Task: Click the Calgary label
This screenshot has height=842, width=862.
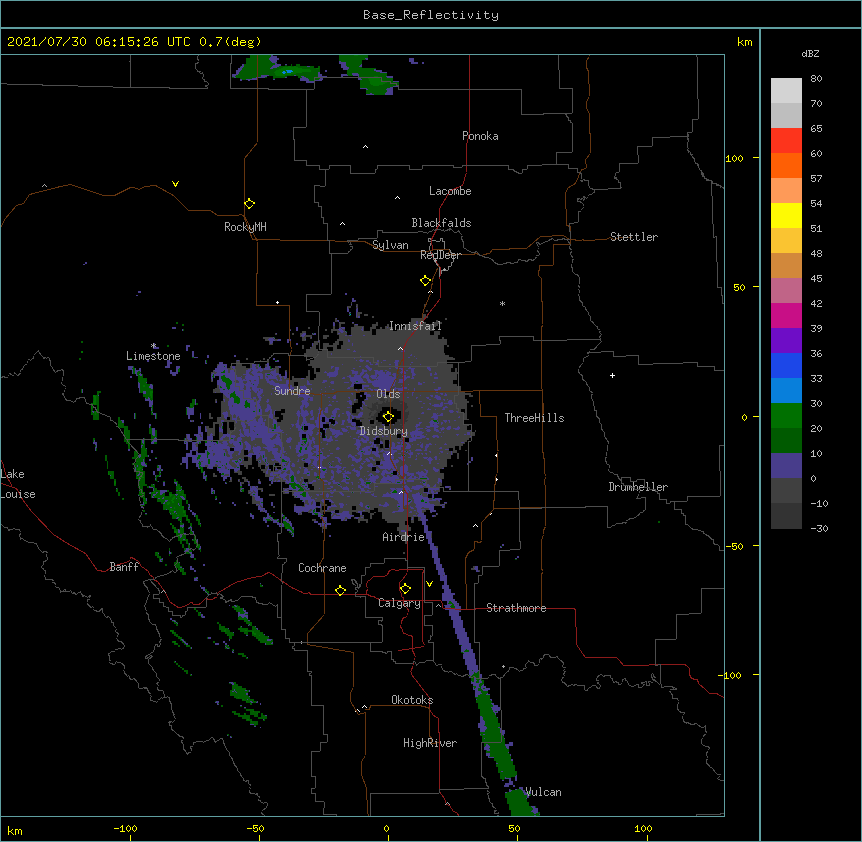Action: tap(399, 603)
